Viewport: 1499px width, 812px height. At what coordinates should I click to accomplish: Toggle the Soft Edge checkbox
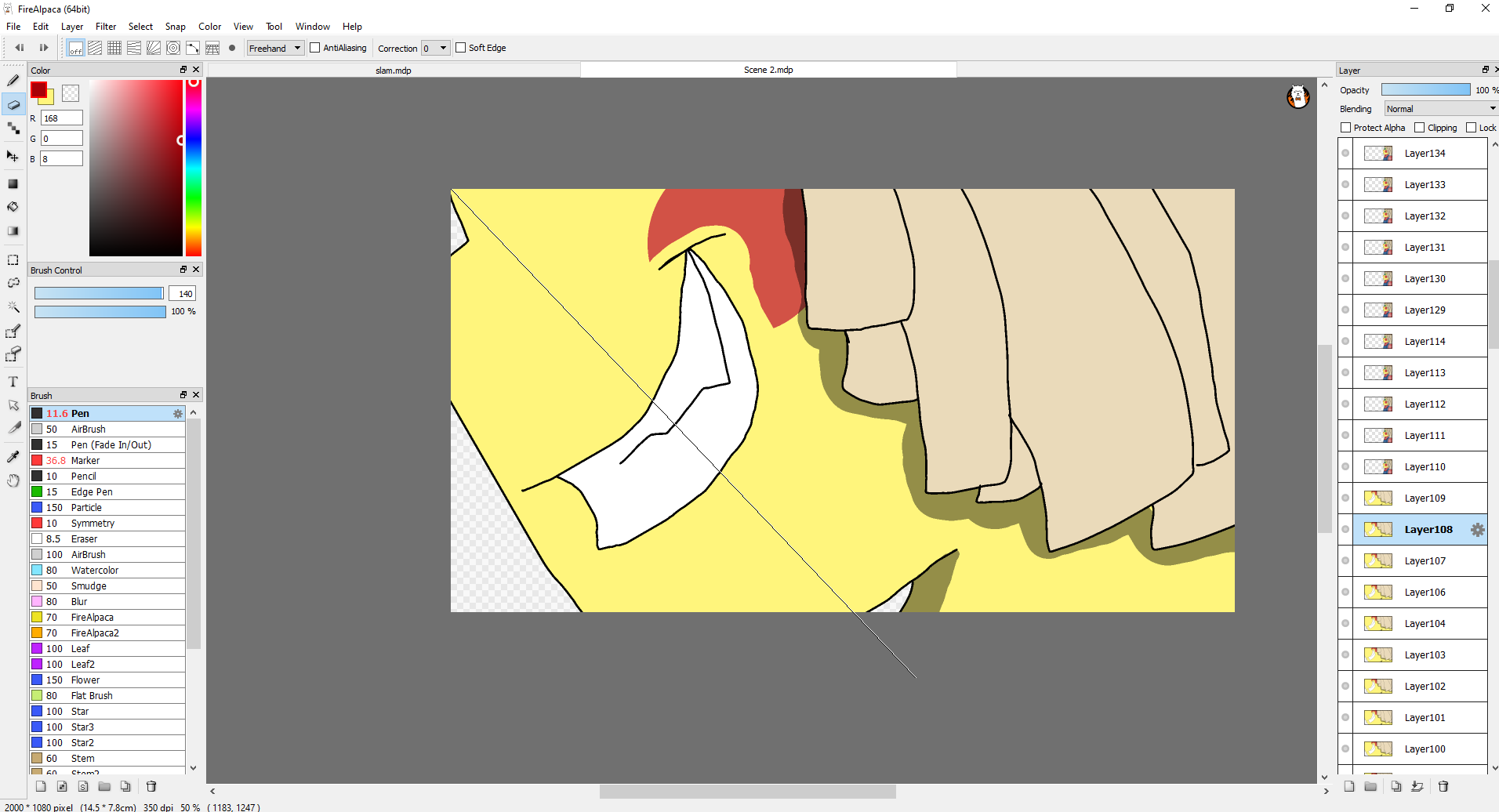tap(461, 48)
